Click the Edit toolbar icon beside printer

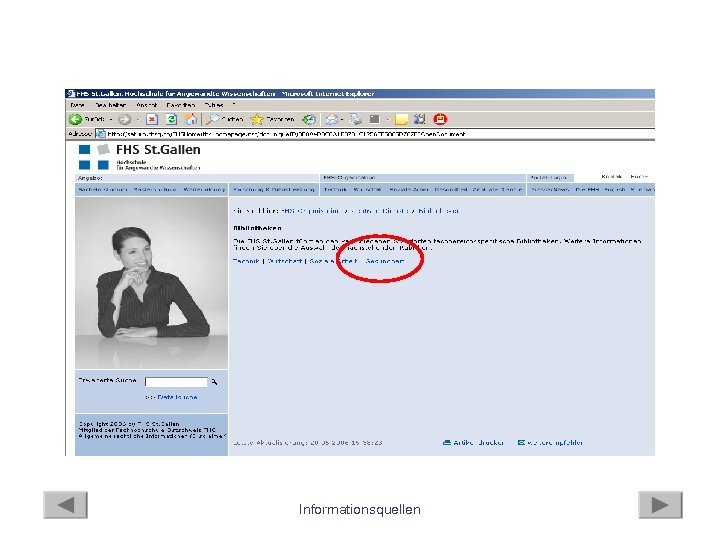375,119
